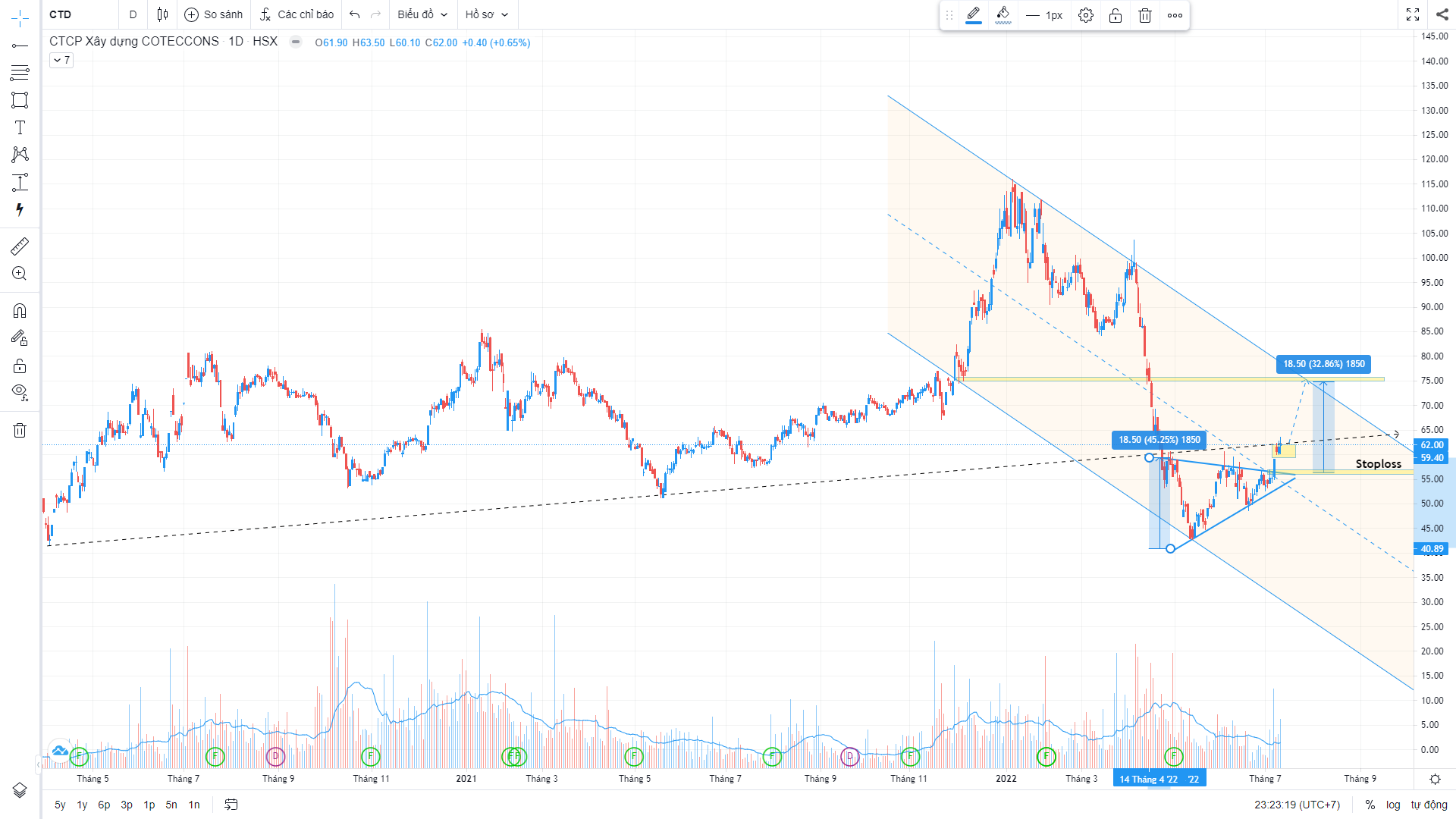
Task: Click the 62.00 current price label
Action: [1432, 445]
